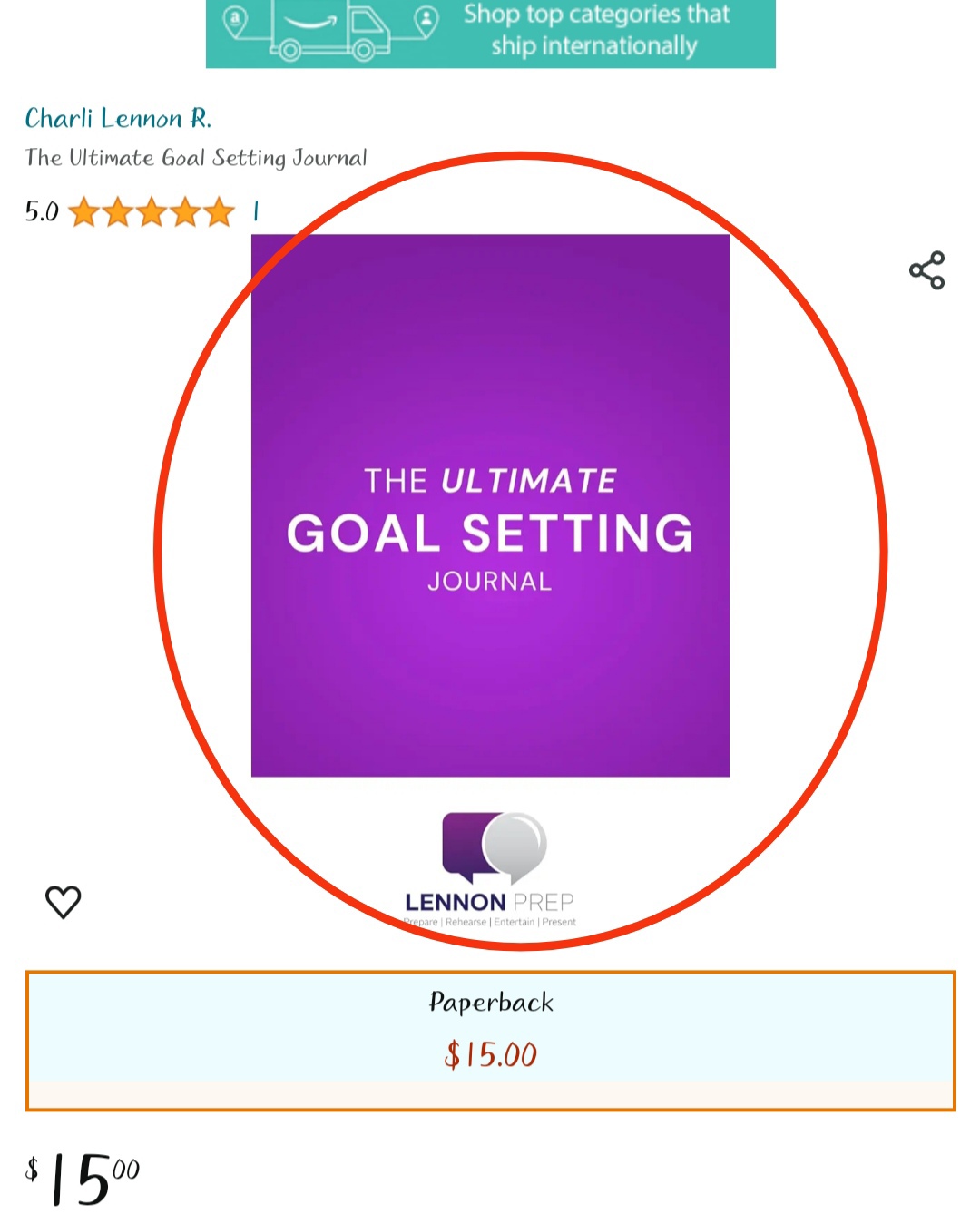Click the purple book cover image
The width and height of the screenshot is (980, 1214).
490,504
